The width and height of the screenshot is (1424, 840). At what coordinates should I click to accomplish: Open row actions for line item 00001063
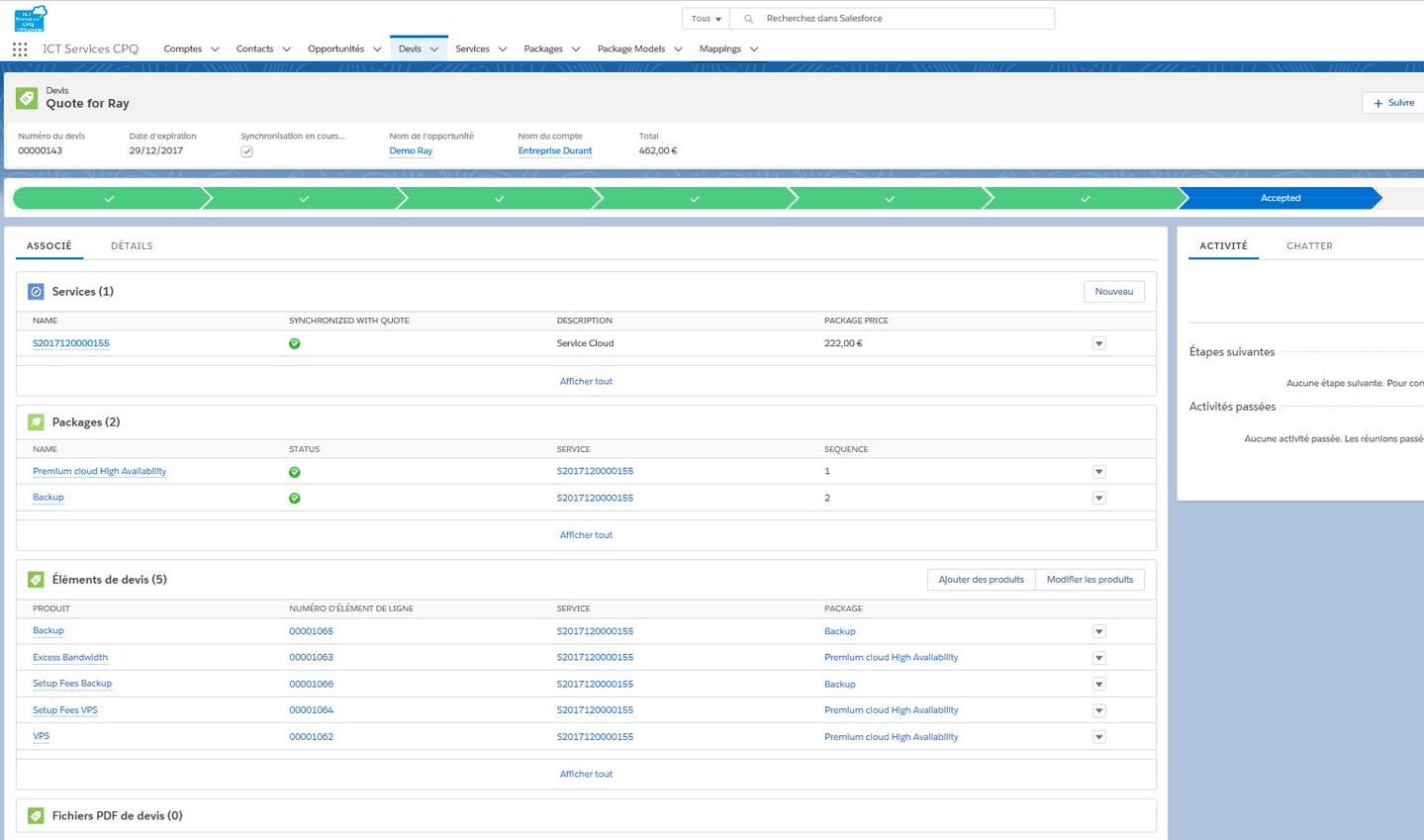click(1098, 658)
